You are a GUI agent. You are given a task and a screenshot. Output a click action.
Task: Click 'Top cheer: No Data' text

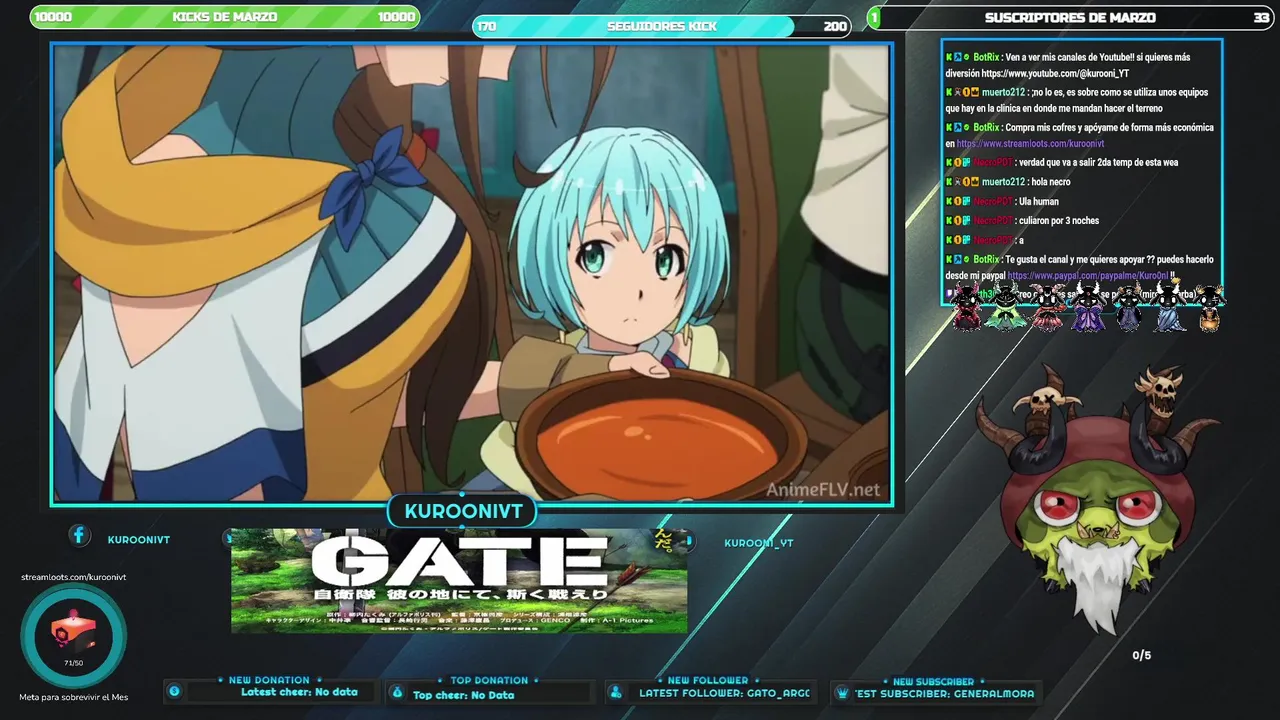click(463, 695)
